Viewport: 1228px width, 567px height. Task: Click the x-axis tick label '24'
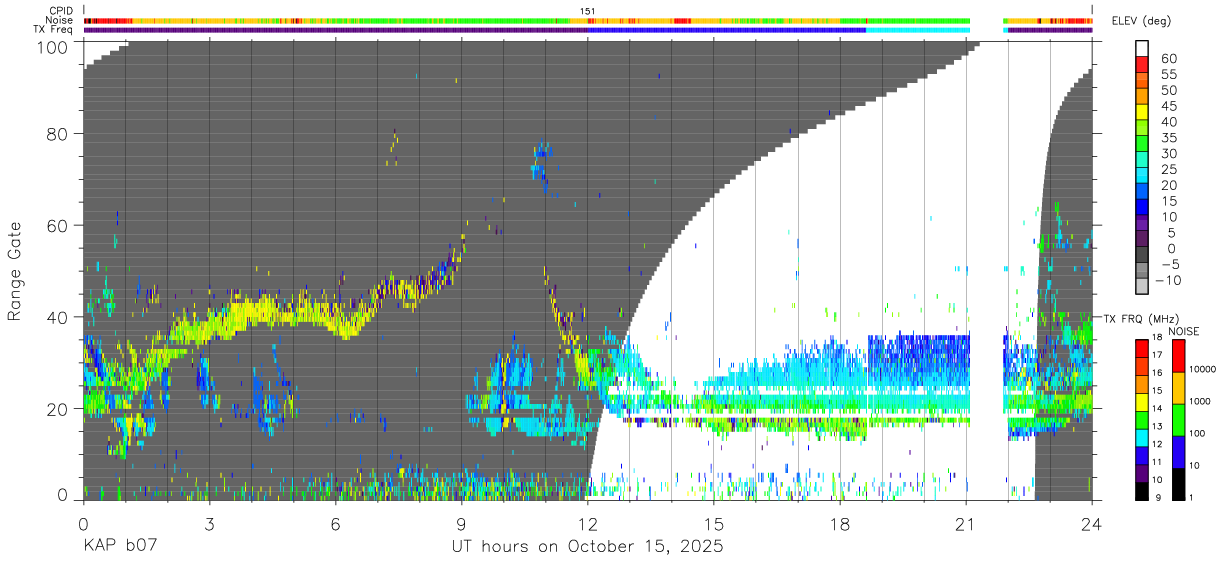point(1092,523)
